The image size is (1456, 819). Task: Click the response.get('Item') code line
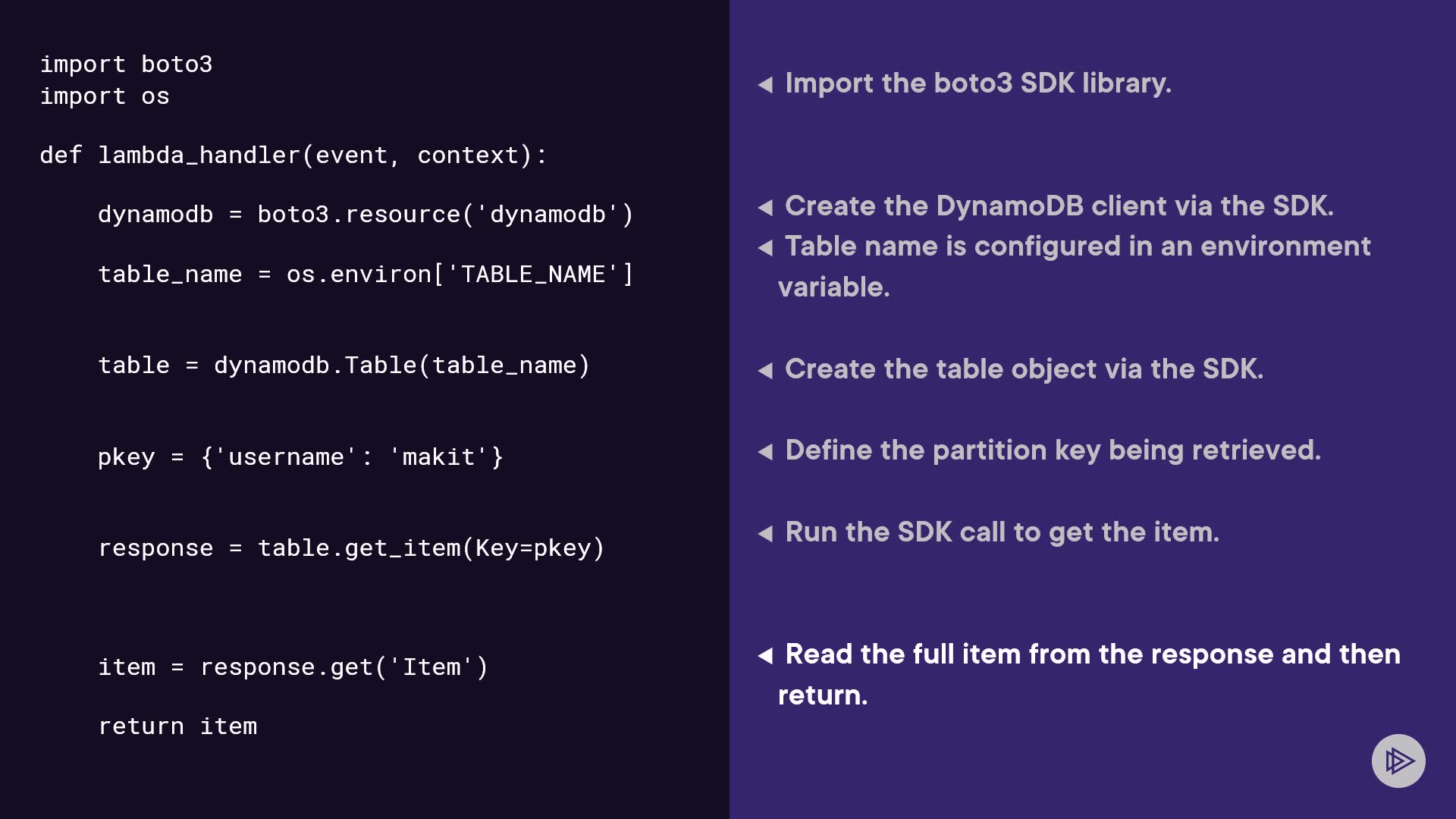point(293,667)
